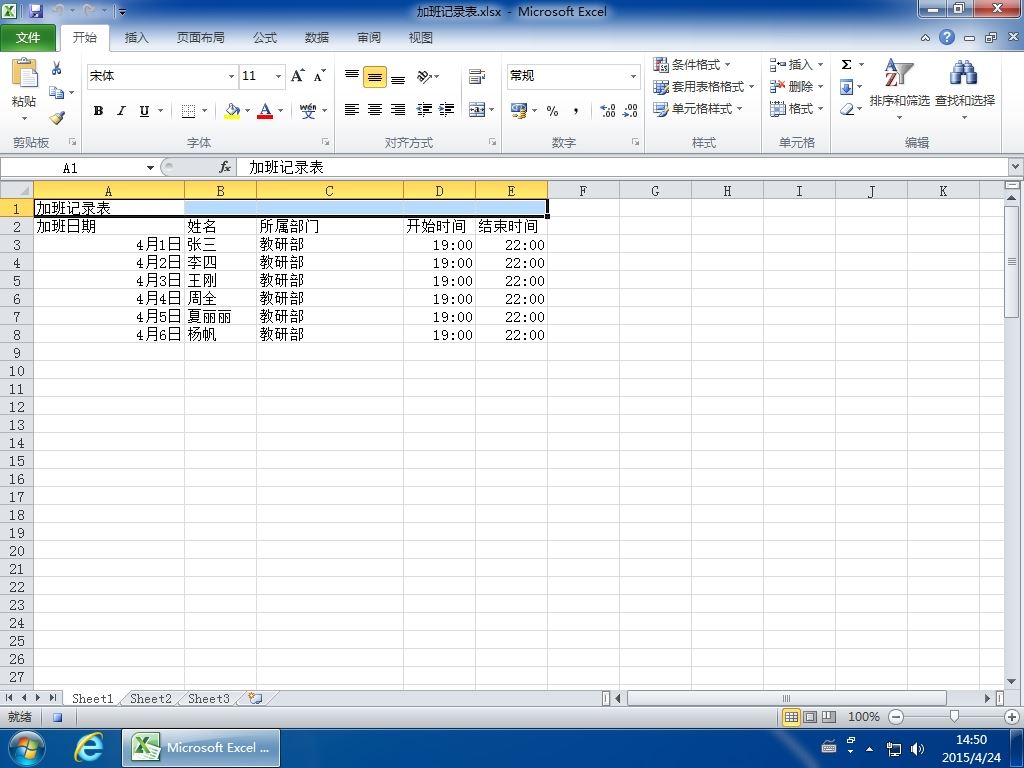
Task: Apply percent style with the % icon
Action: [x=552, y=110]
